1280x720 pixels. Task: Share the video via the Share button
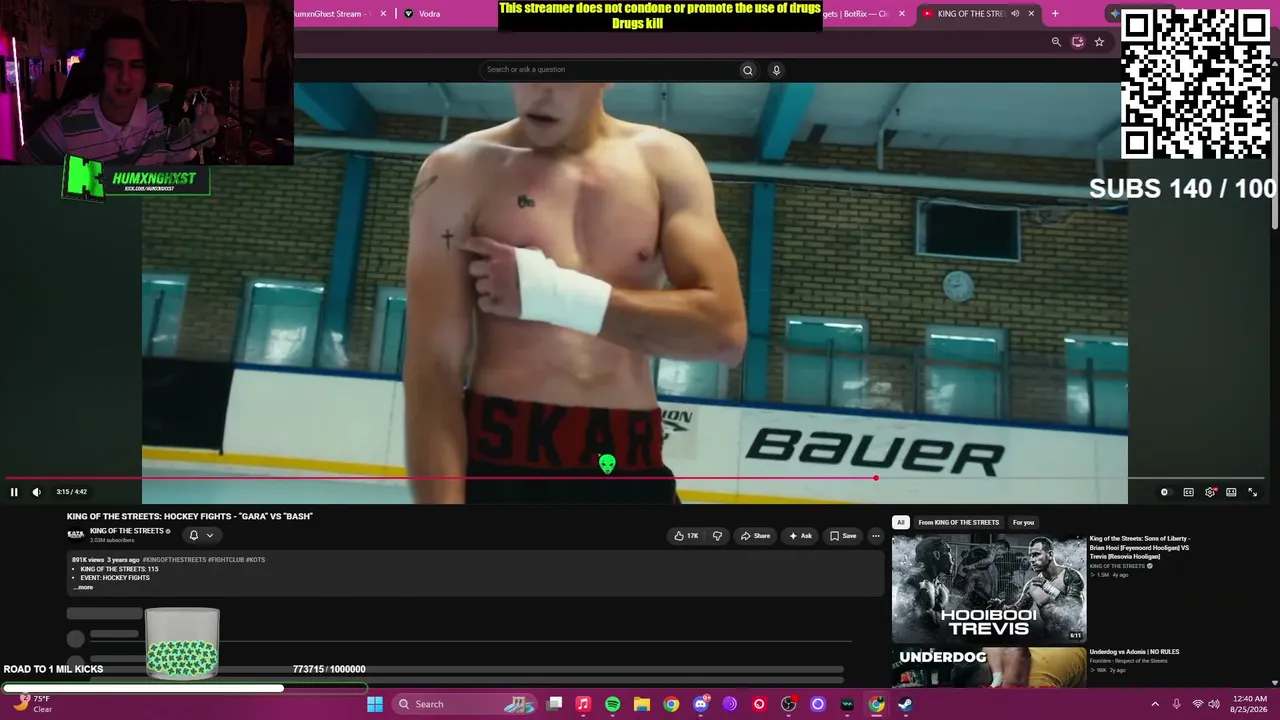[755, 536]
